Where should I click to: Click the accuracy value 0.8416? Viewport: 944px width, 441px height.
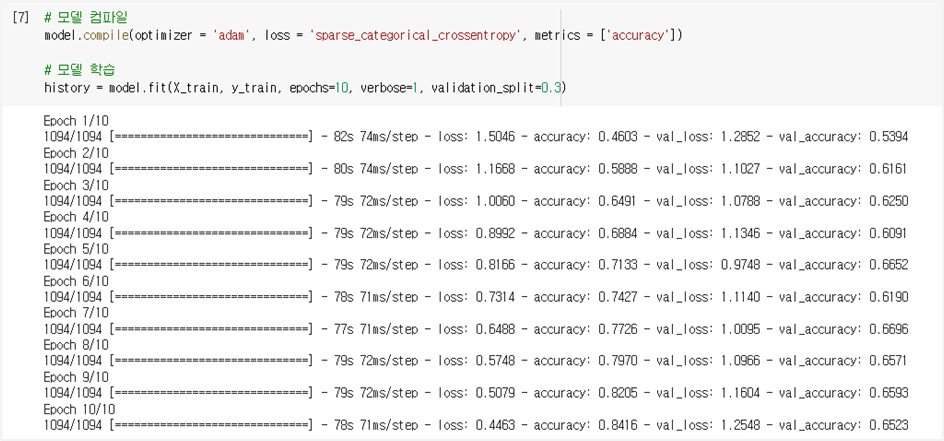tap(618, 425)
